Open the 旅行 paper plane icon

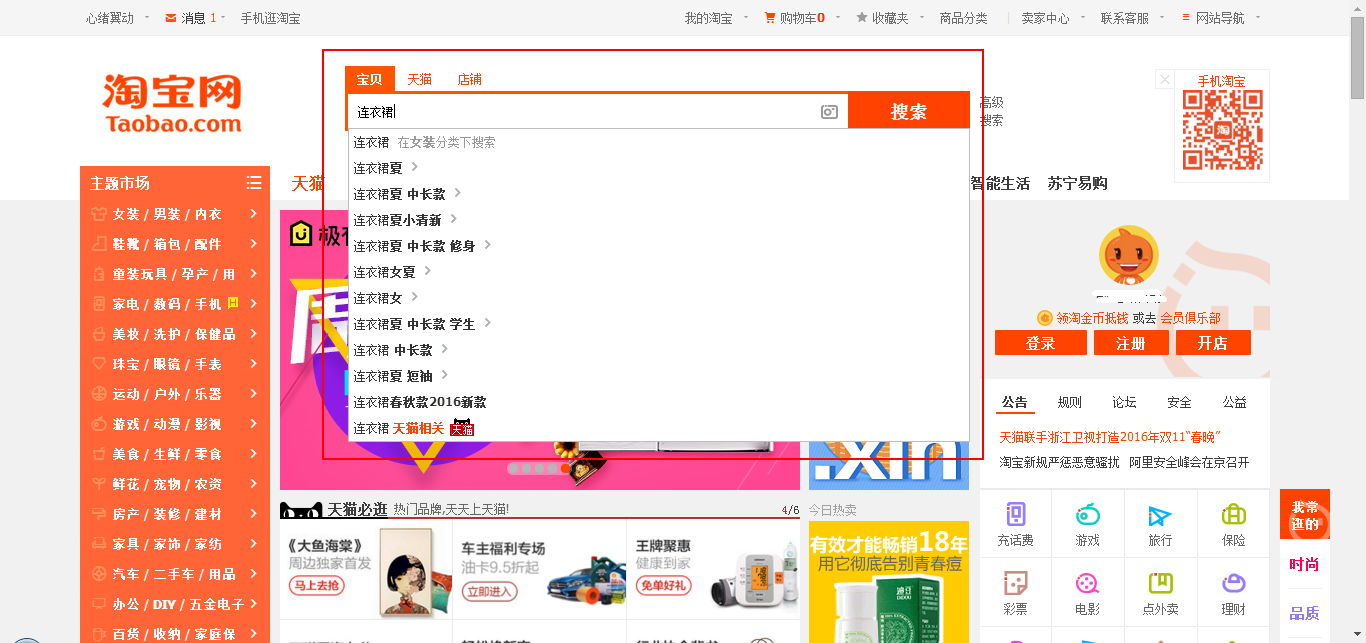1160,515
